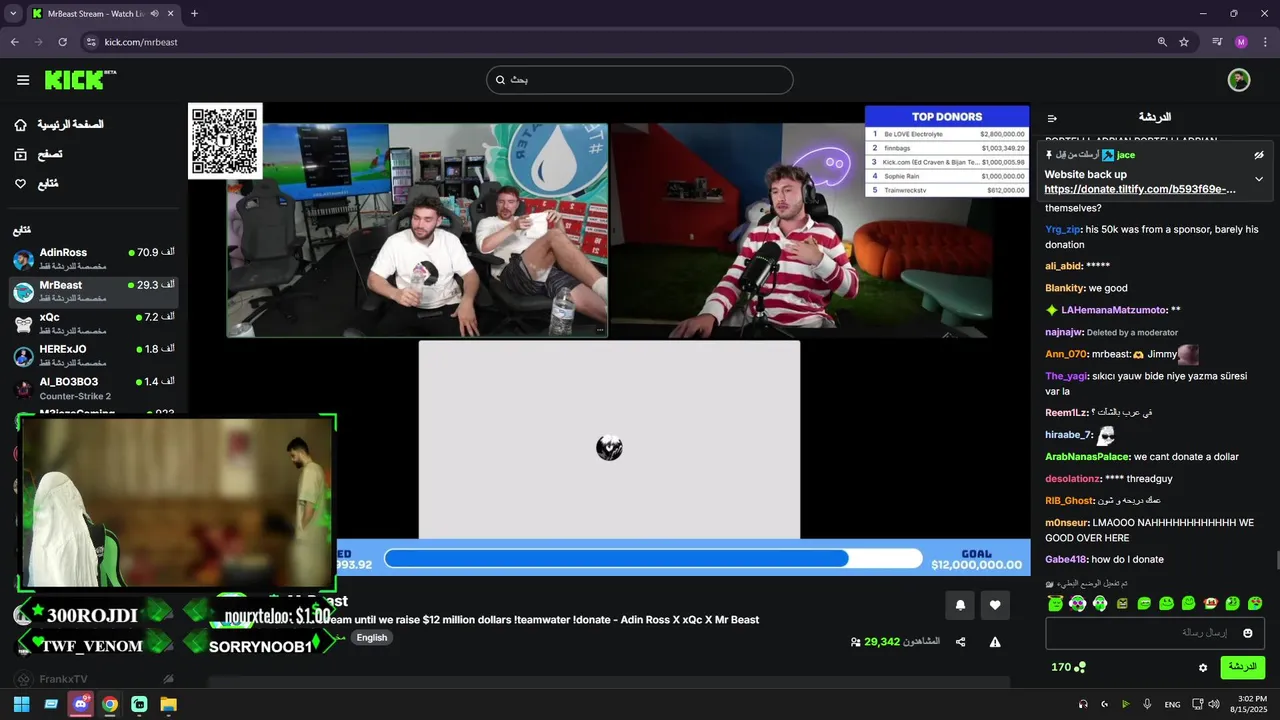Click the send message chat input
Screen dimensions: 1280x720
pyautogui.click(x=1155, y=633)
